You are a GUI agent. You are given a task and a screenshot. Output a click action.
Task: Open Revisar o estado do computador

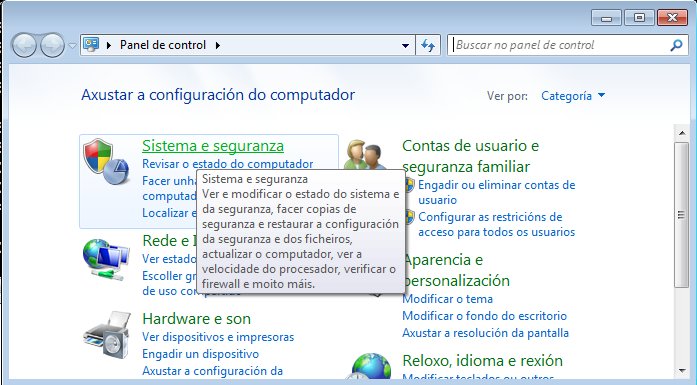(228, 164)
